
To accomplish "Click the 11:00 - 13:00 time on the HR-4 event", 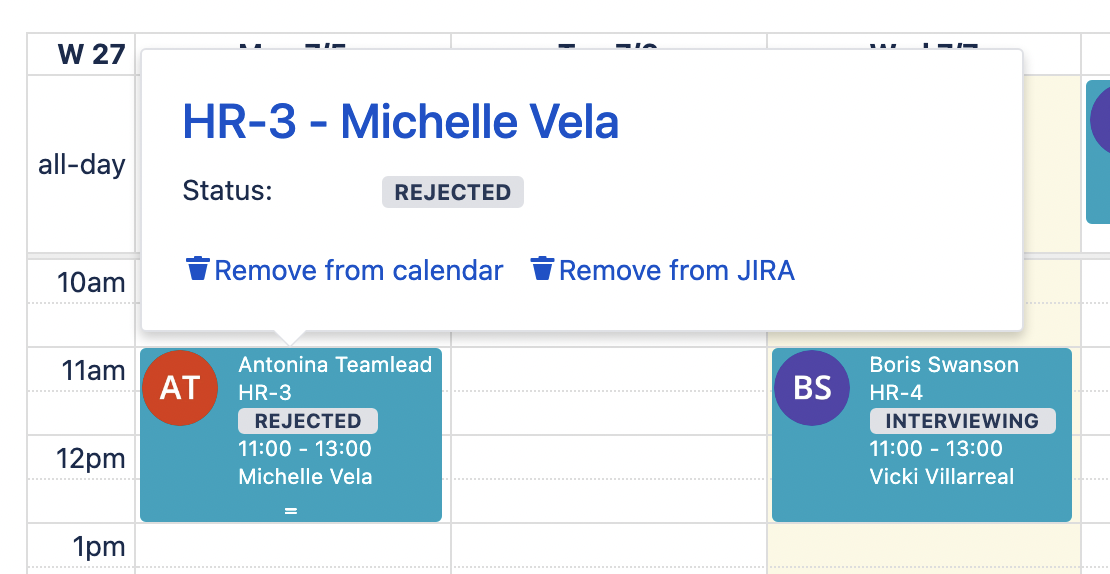I will pyautogui.click(x=936, y=449).
